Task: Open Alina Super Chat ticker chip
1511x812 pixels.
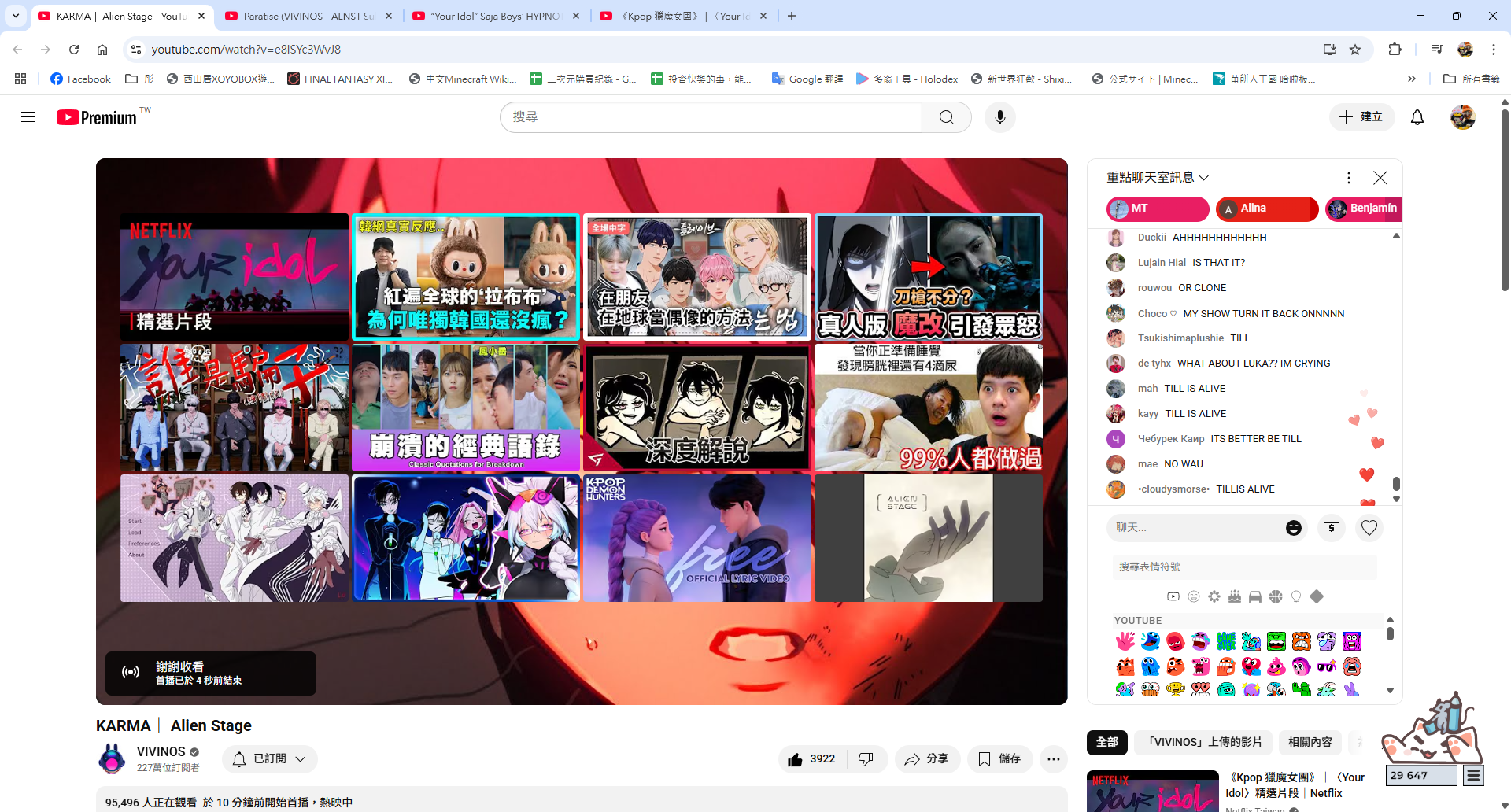Action: [1267, 209]
